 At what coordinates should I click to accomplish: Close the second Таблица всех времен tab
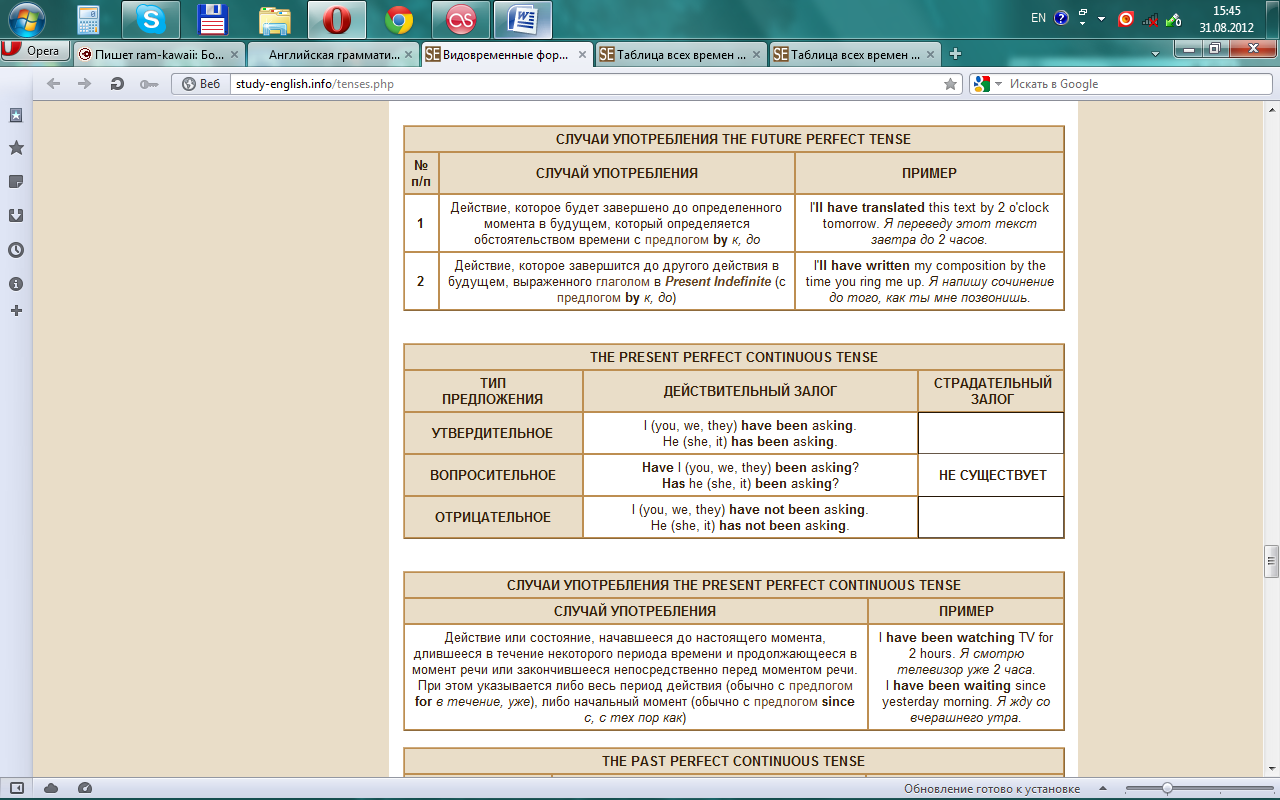[x=929, y=55]
